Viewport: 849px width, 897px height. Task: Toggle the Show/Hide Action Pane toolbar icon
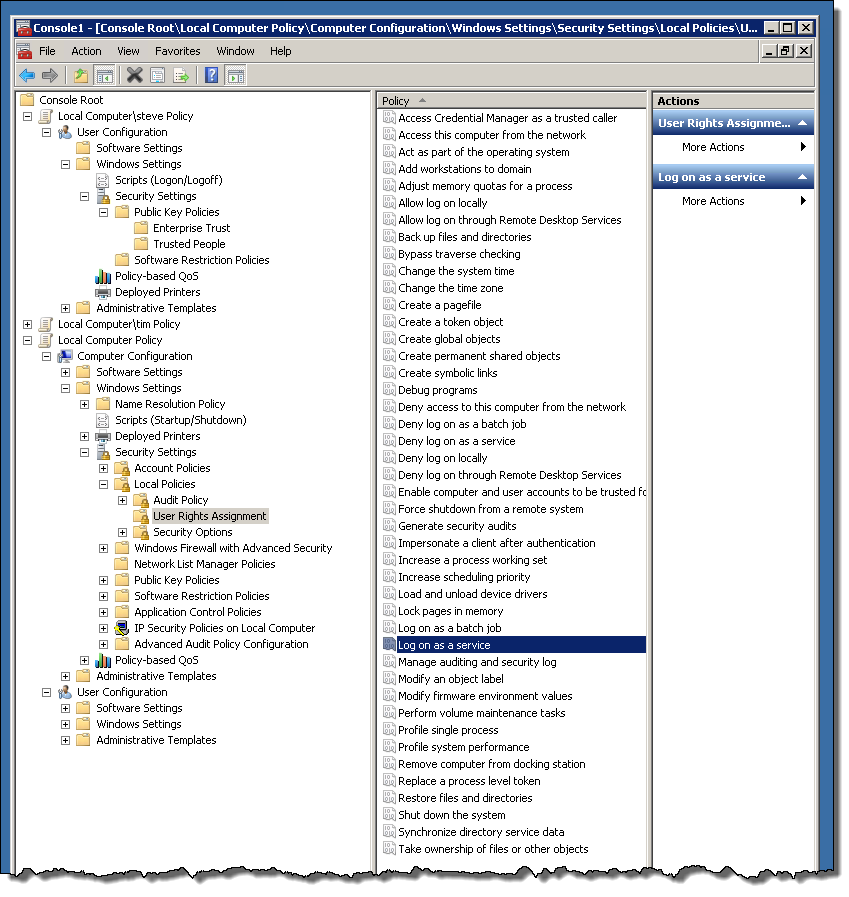point(236,75)
